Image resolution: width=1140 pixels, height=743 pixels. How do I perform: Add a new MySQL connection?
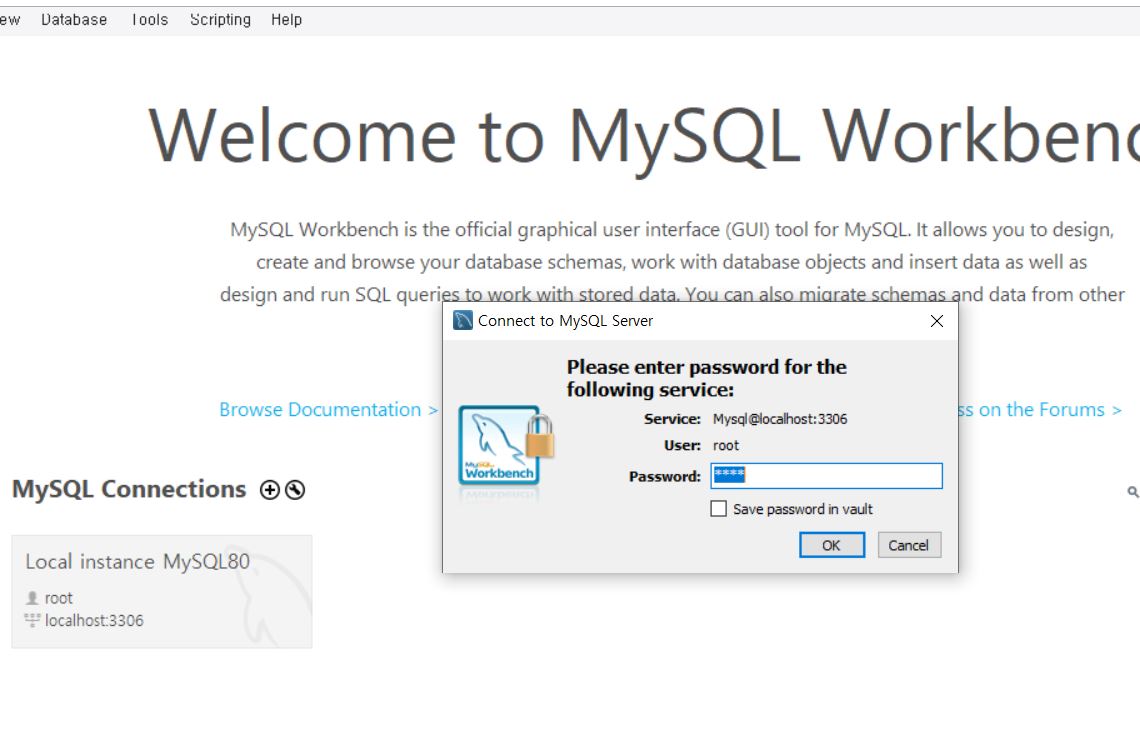click(270, 490)
